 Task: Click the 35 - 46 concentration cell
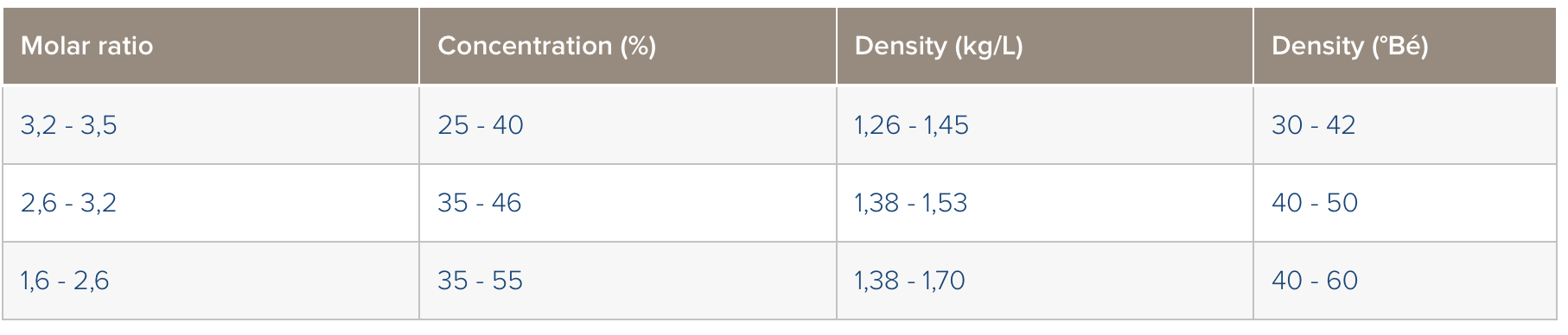tap(628, 203)
